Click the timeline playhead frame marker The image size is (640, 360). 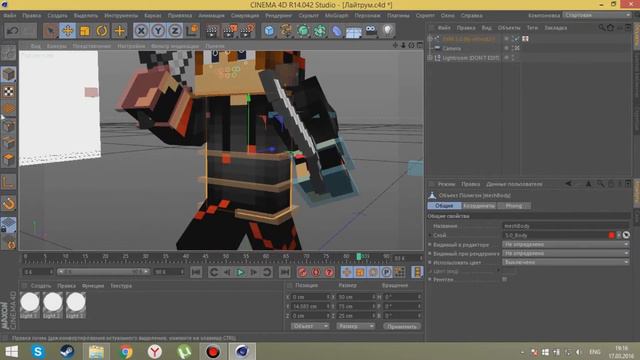click(359, 256)
